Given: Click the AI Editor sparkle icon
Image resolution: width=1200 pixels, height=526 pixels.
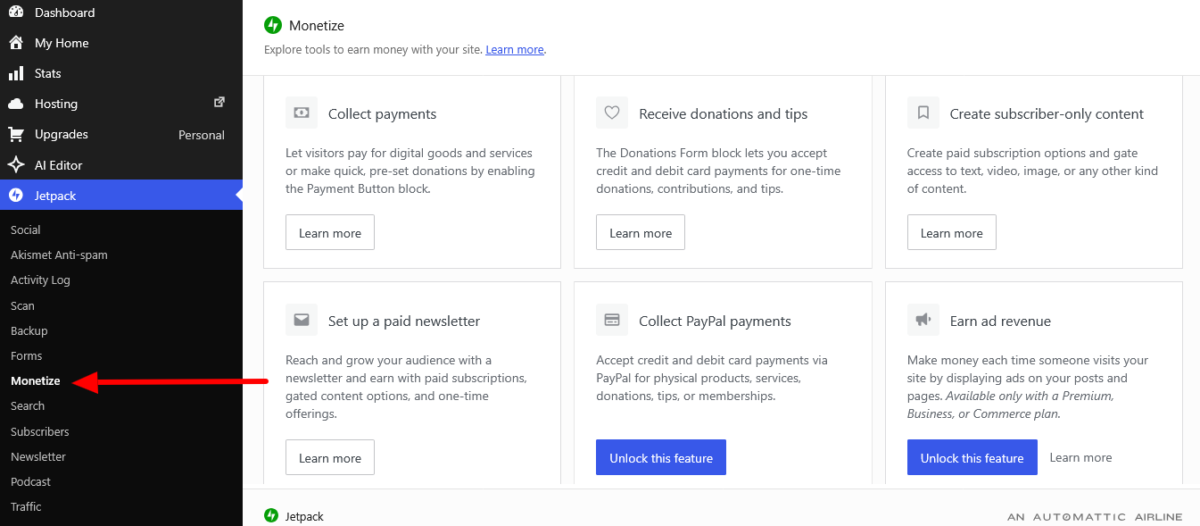Looking at the screenshot, I should [16, 165].
